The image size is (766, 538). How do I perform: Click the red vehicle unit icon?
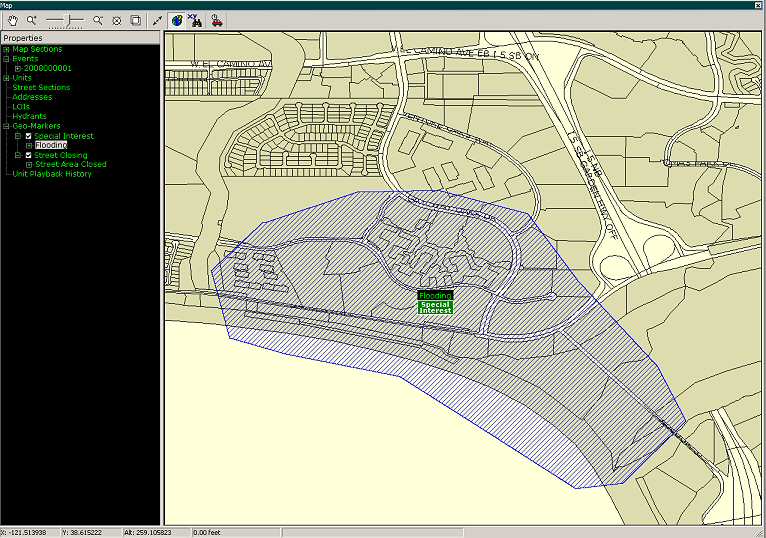(216, 20)
